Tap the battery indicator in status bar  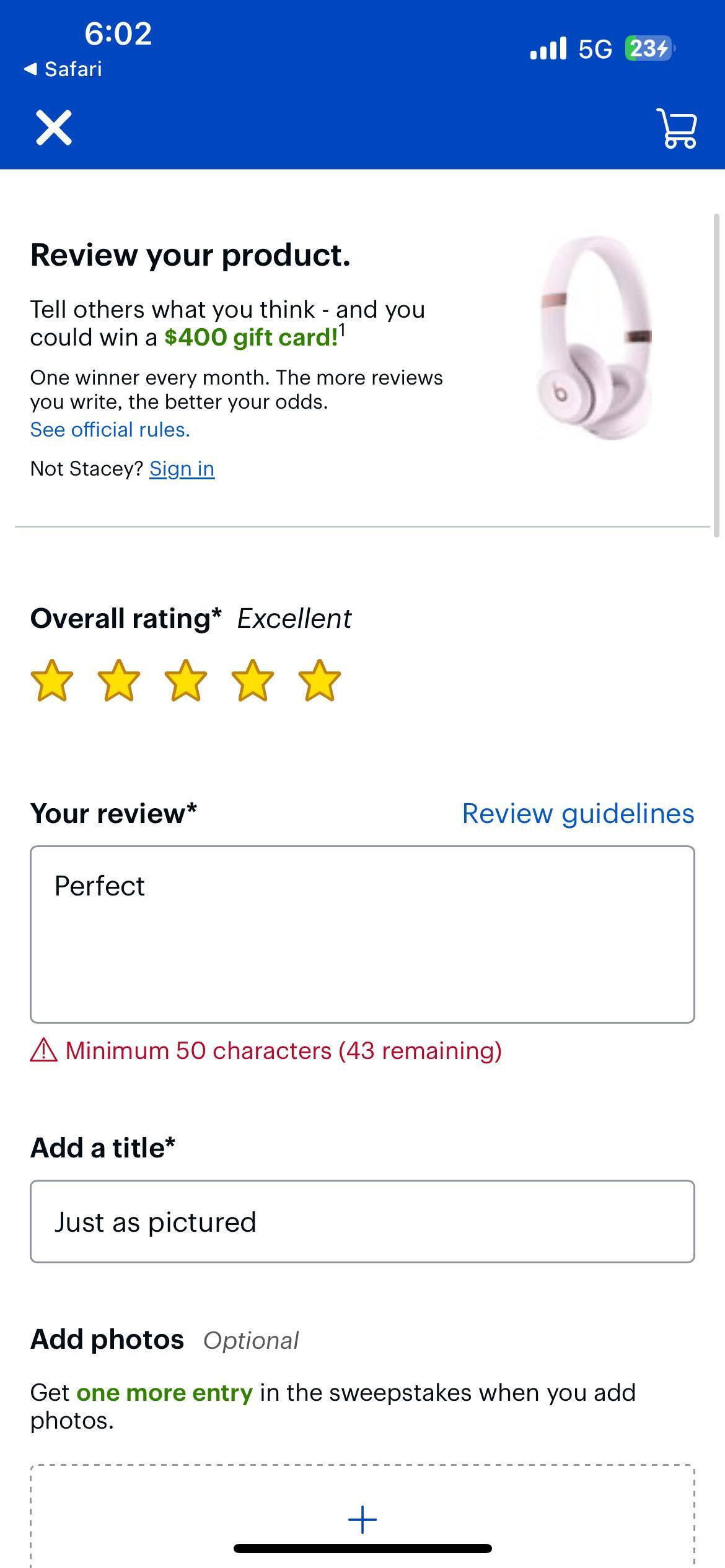tap(648, 48)
